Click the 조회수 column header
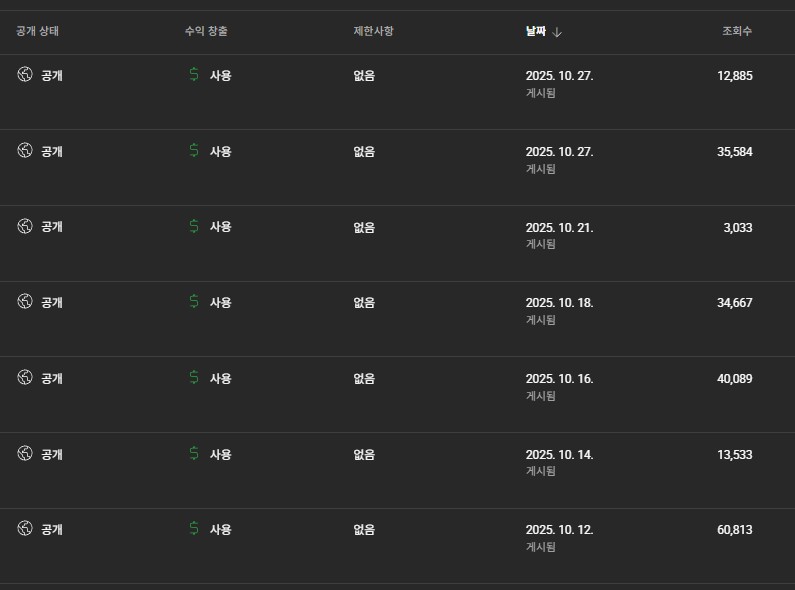795x590 pixels. coord(737,32)
